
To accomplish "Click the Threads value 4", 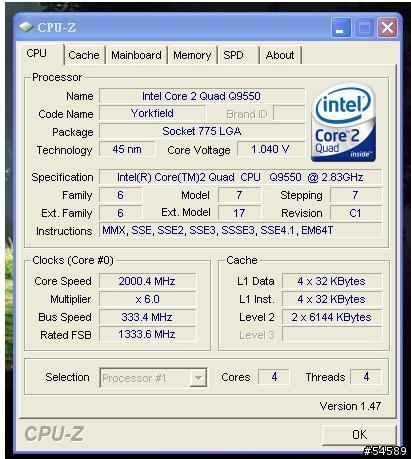I will point(366,377).
